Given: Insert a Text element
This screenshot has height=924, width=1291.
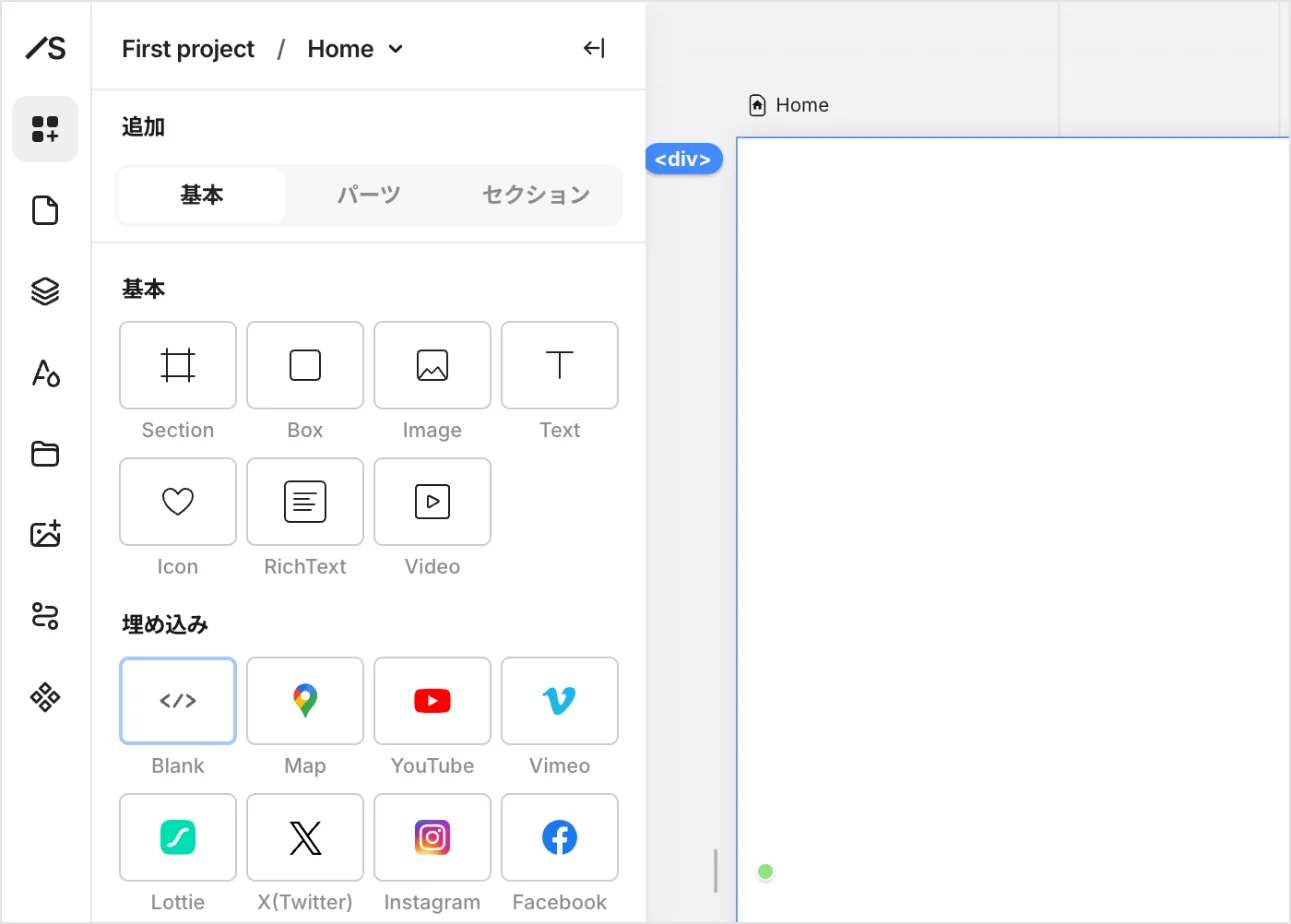Looking at the screenshot, I should (x=560, y=365).
